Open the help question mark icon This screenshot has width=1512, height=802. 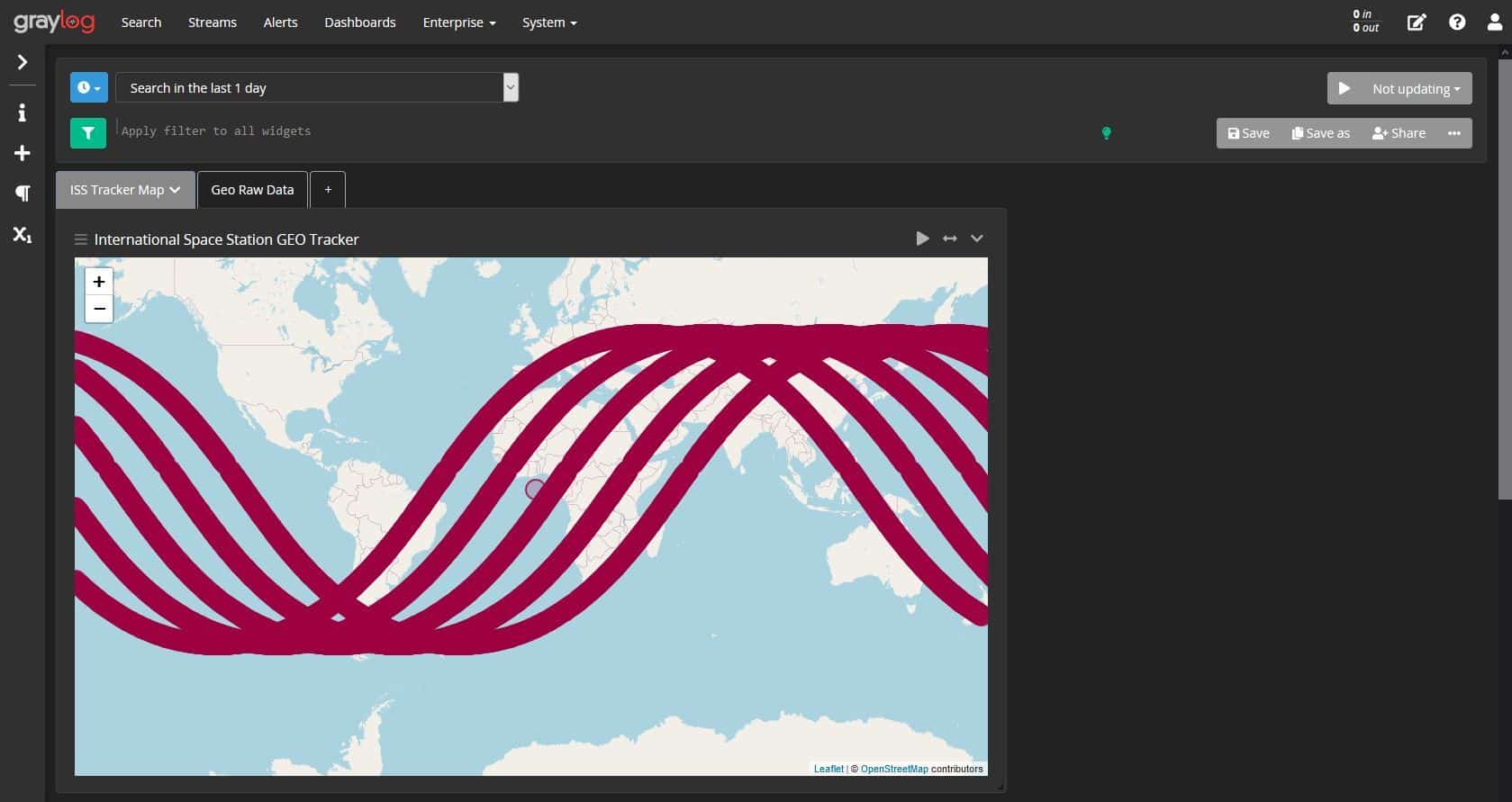[x=1457, y=23]
